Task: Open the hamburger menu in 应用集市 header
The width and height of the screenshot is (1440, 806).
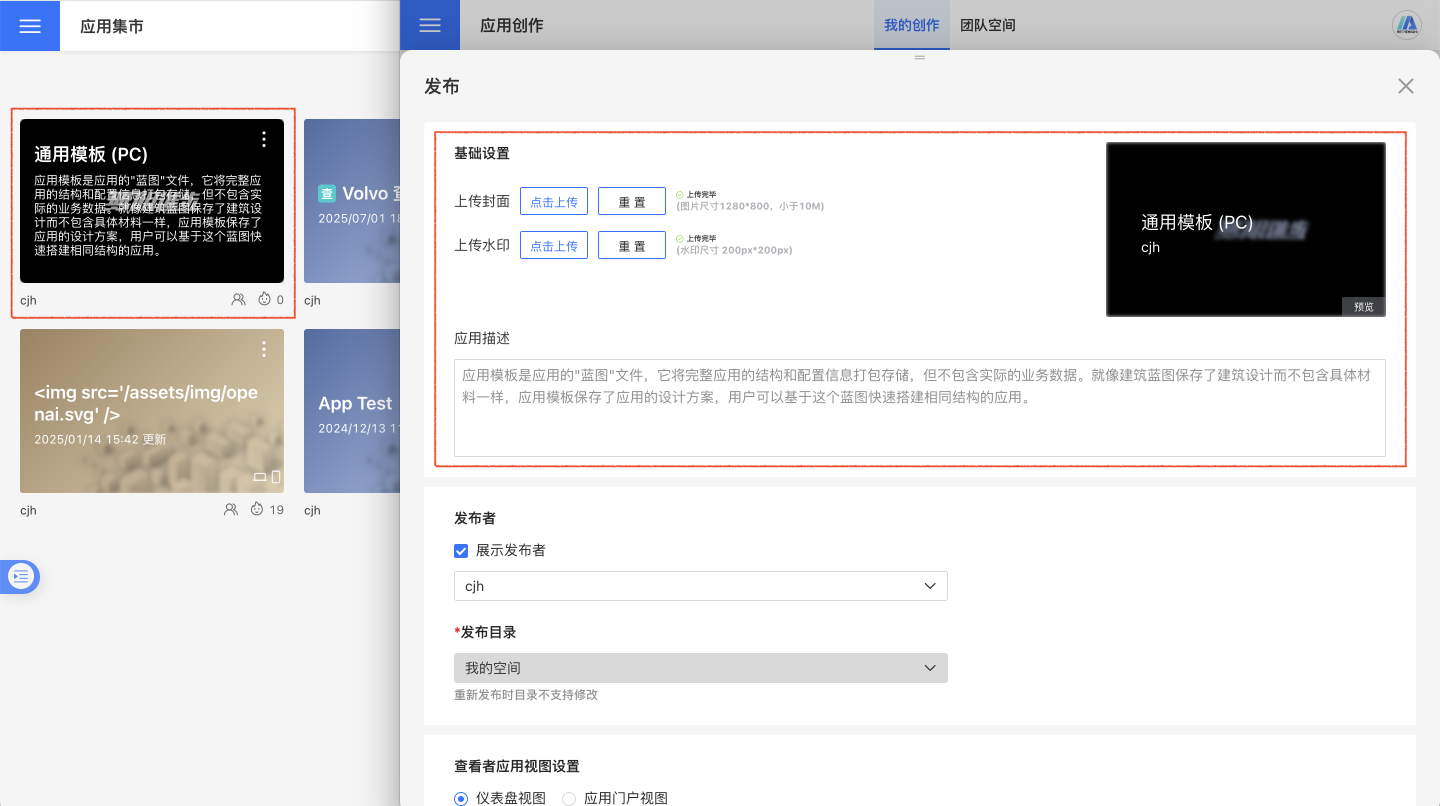Action: point(30,26)
